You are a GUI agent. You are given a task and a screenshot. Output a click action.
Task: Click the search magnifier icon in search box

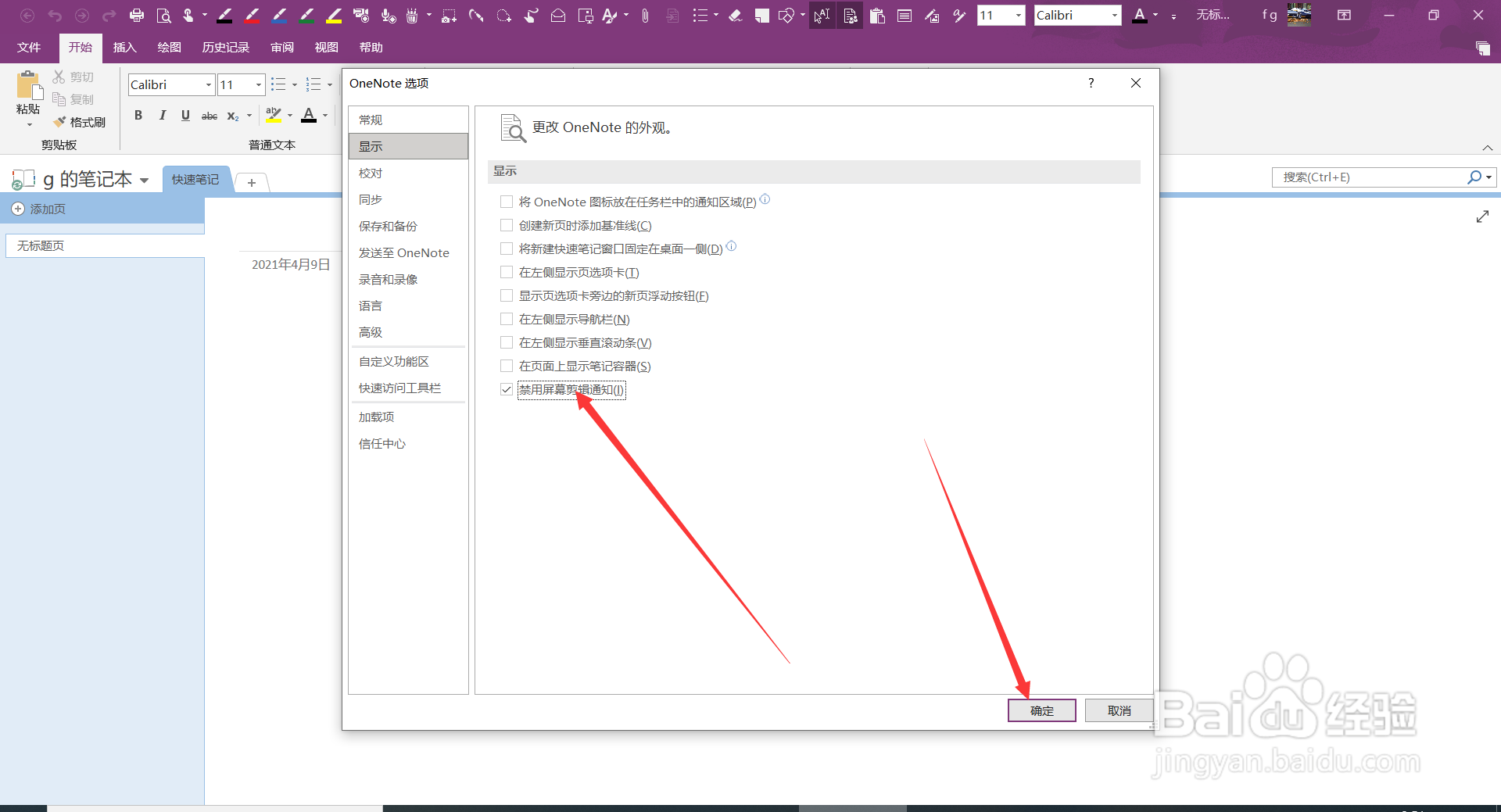coord(1474,177)
